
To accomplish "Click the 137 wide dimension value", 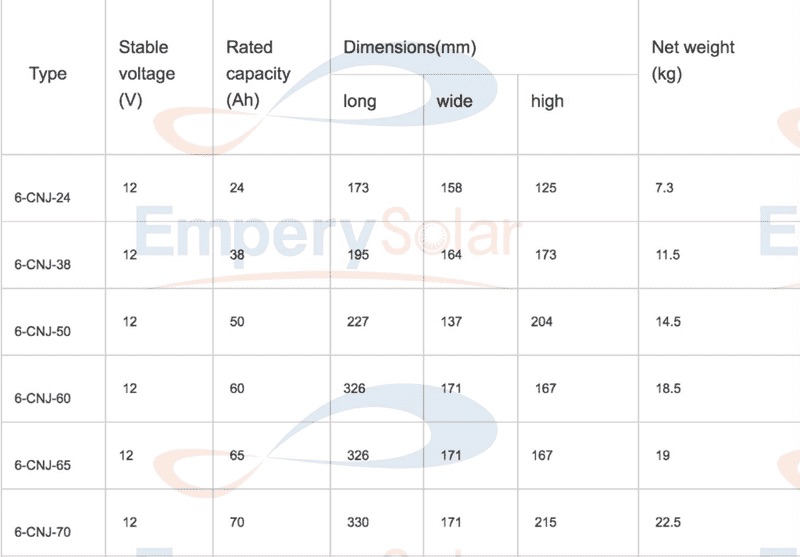I will tap(452, 321).
